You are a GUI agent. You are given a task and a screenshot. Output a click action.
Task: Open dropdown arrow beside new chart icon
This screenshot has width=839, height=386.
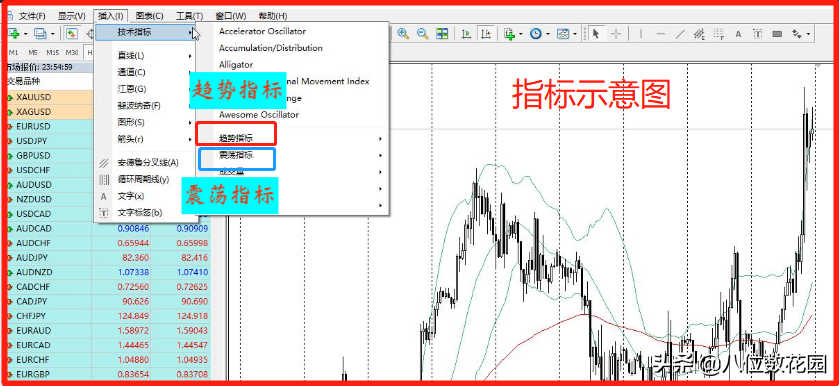point(25,34)
